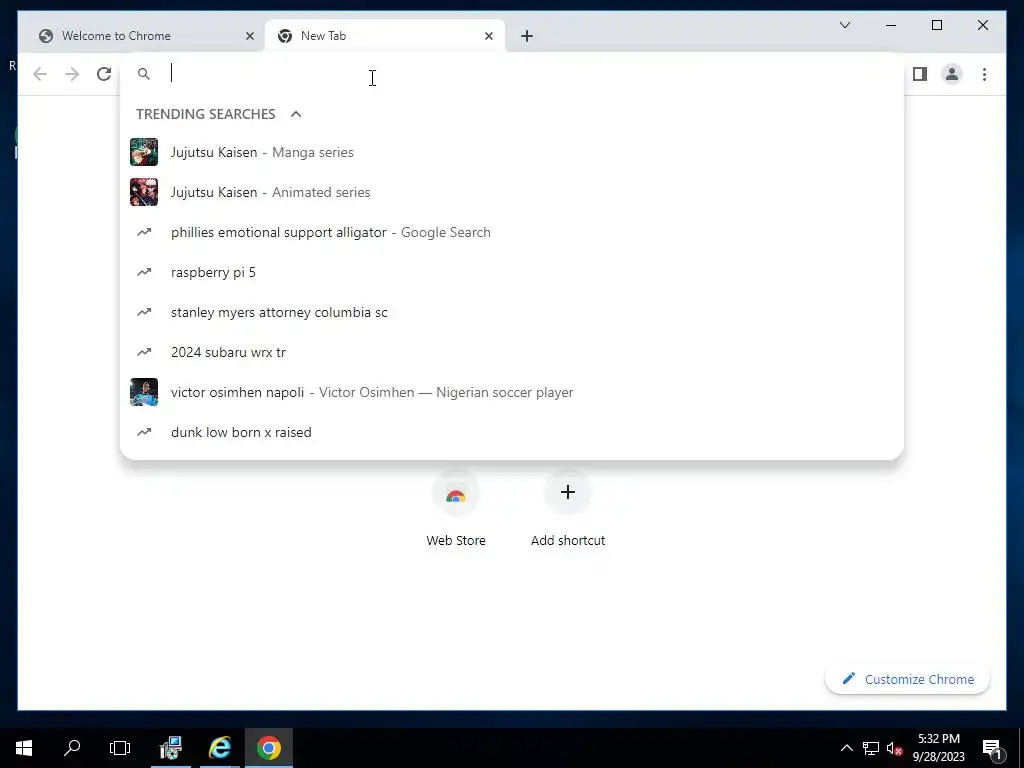The height and width of the screenshot is (768, 1024).
Task: Open Customize Chrome button
Action: click(x=908, y=679)
